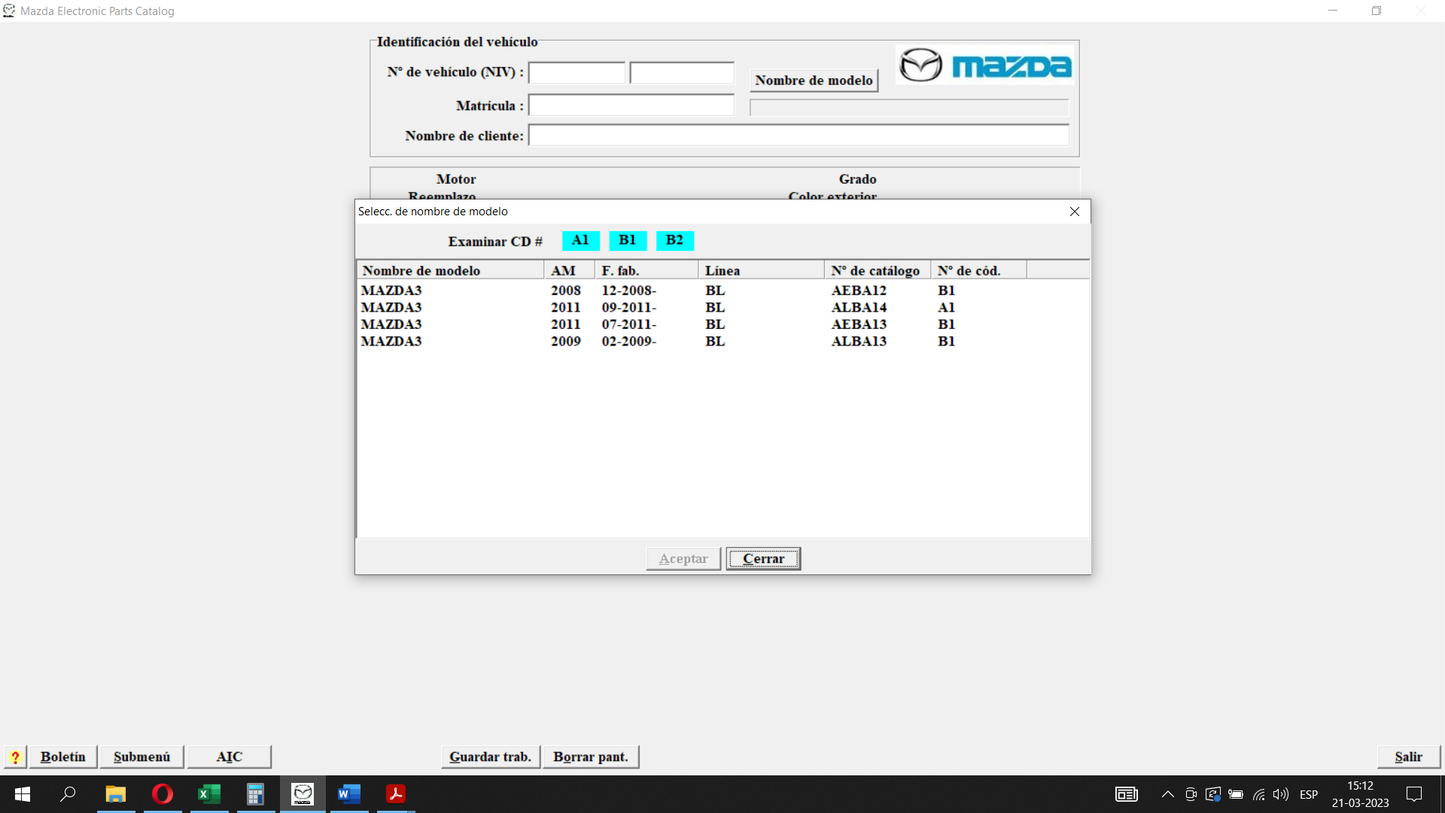Open the AIC button
This screenshot has height=813, width=1445.
[229, 757]
